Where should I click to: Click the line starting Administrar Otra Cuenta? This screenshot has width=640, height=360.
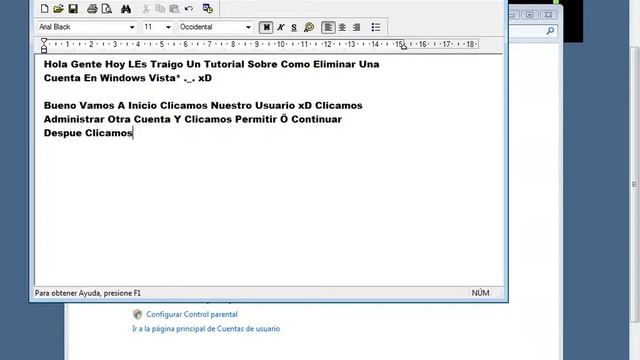[193, 119]
